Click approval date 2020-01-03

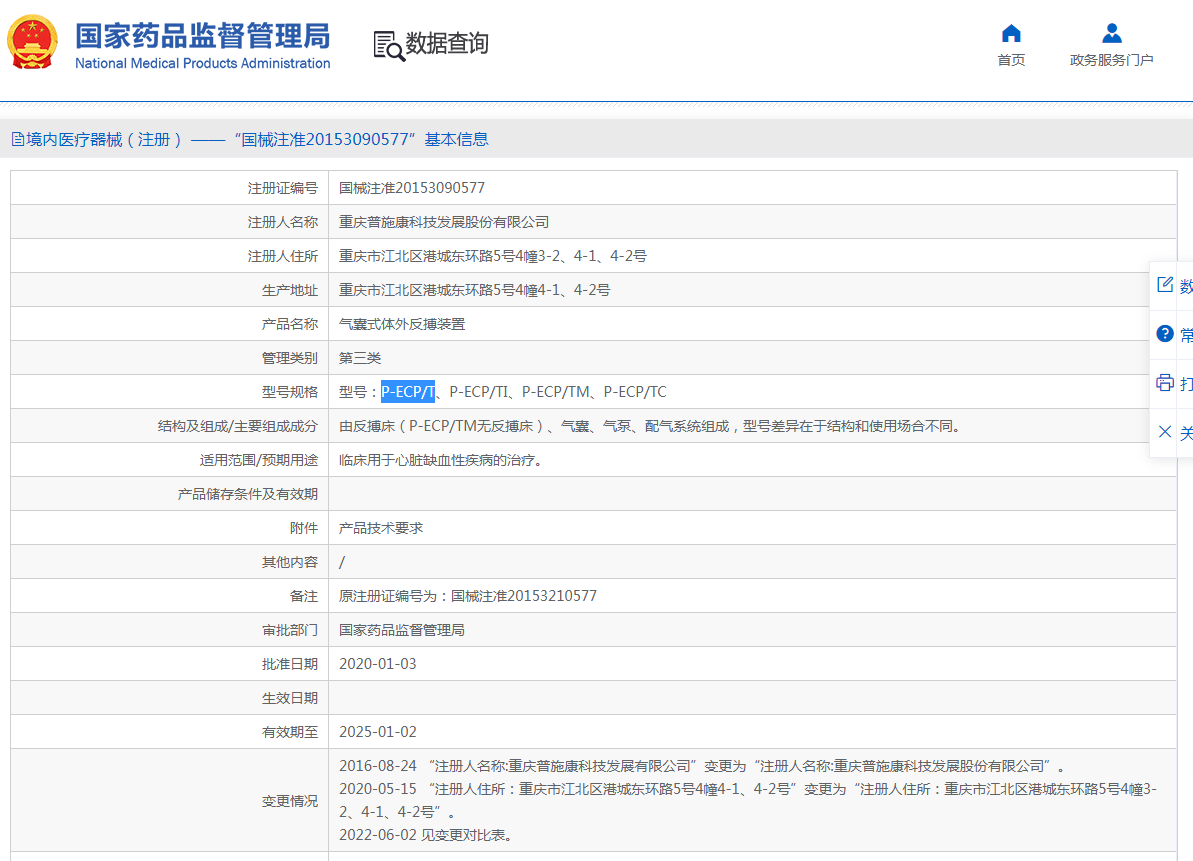[x=377, y=664]
